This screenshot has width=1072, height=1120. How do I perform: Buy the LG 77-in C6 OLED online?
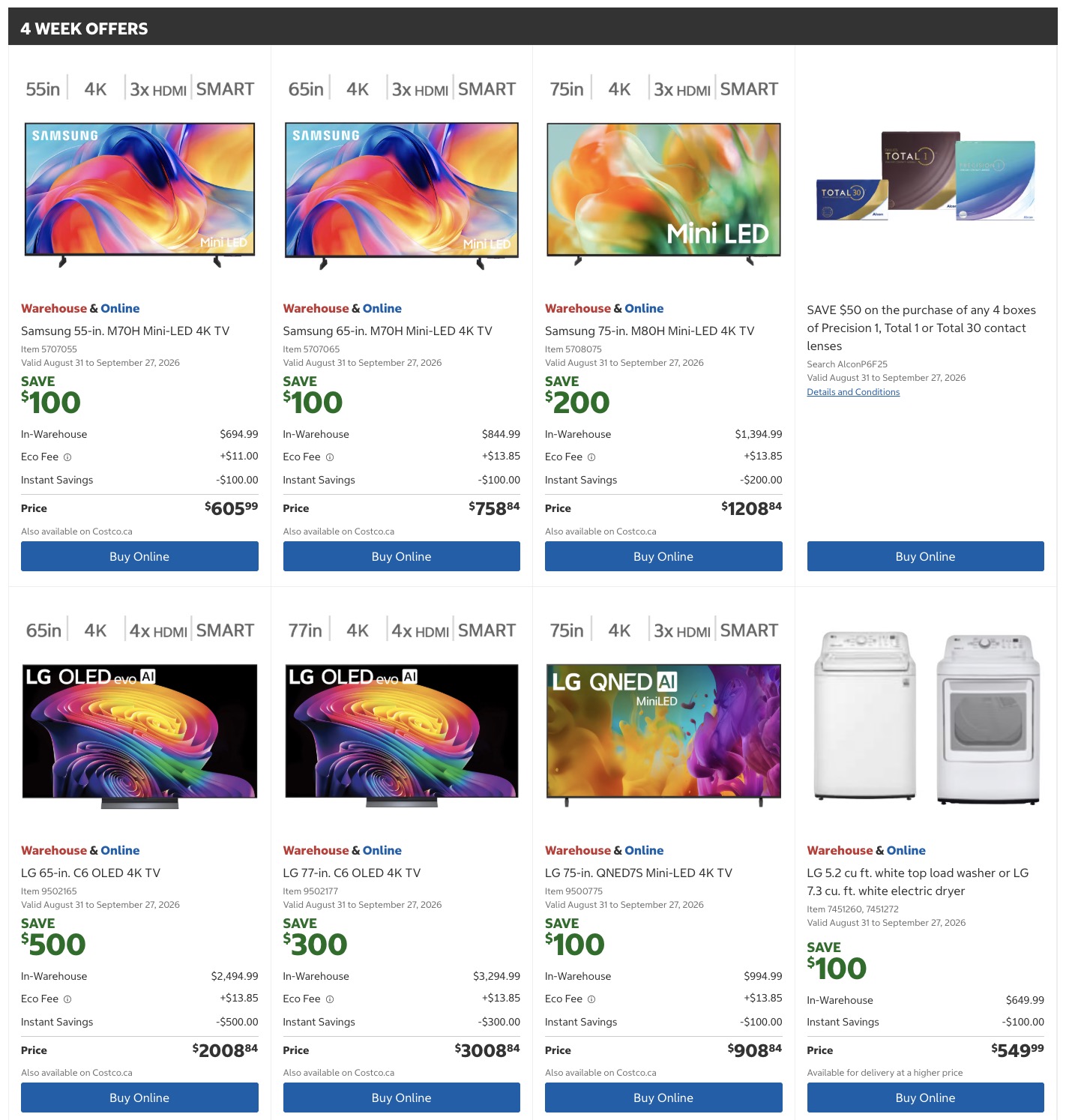click(x=402, y=1098)
